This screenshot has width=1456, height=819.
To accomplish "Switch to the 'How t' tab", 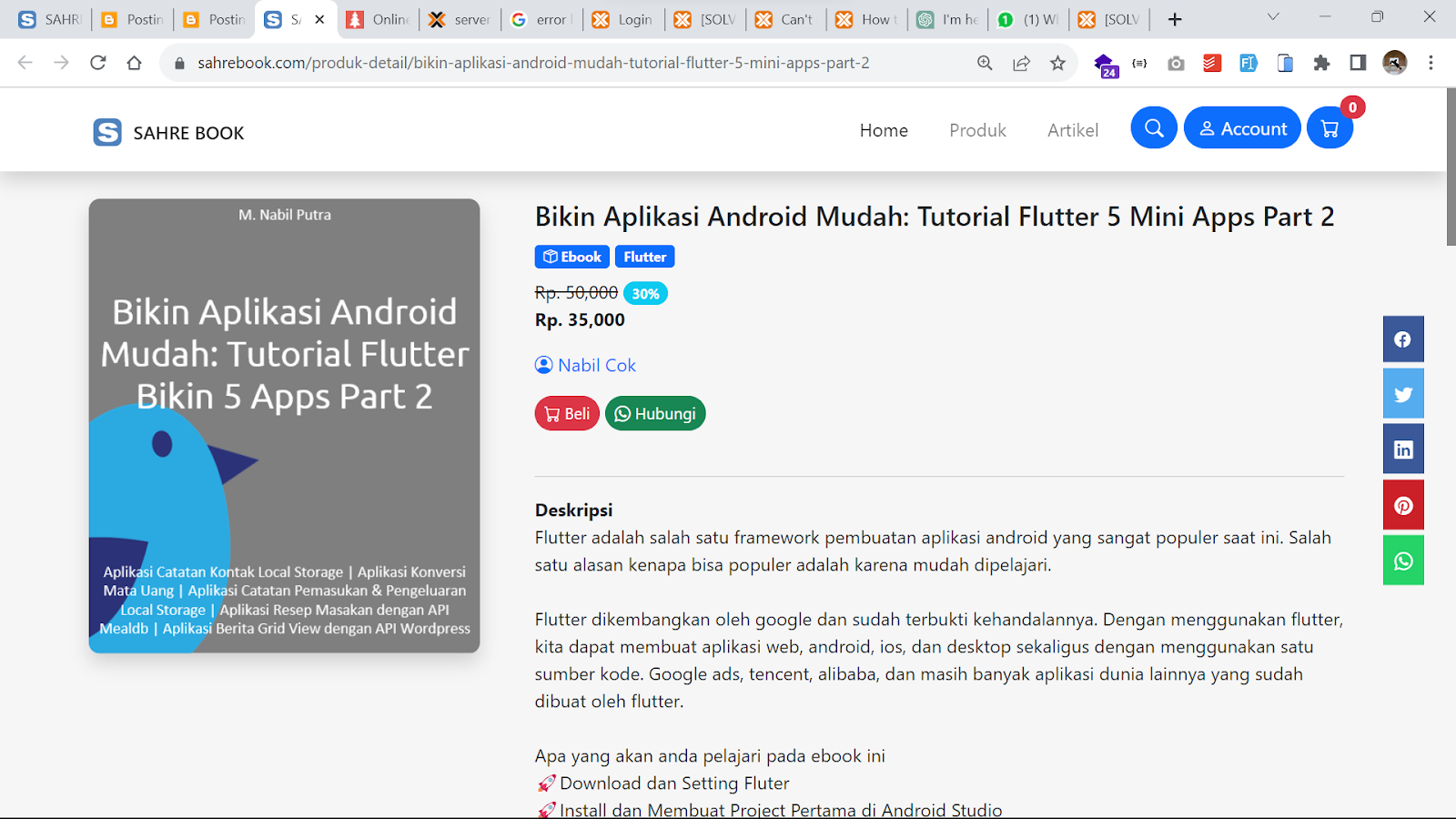I will pos(867,19).
